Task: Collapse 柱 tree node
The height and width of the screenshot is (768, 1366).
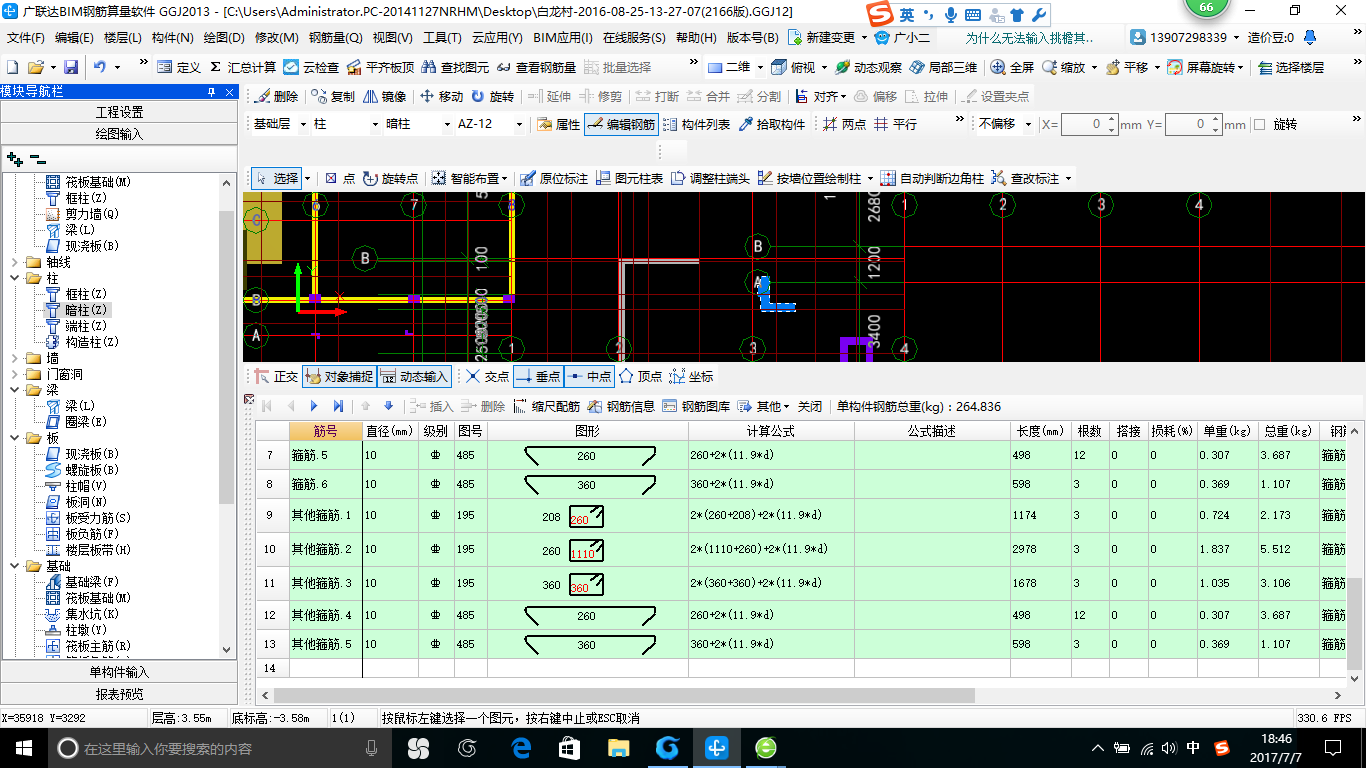Action: pyautogui.click(x=14, y=278)
